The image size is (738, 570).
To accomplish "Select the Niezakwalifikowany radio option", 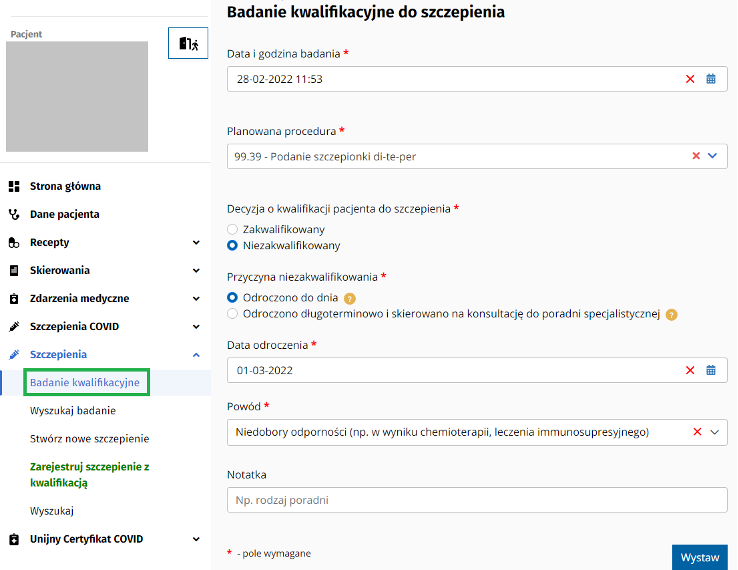I will coord(232,245).
